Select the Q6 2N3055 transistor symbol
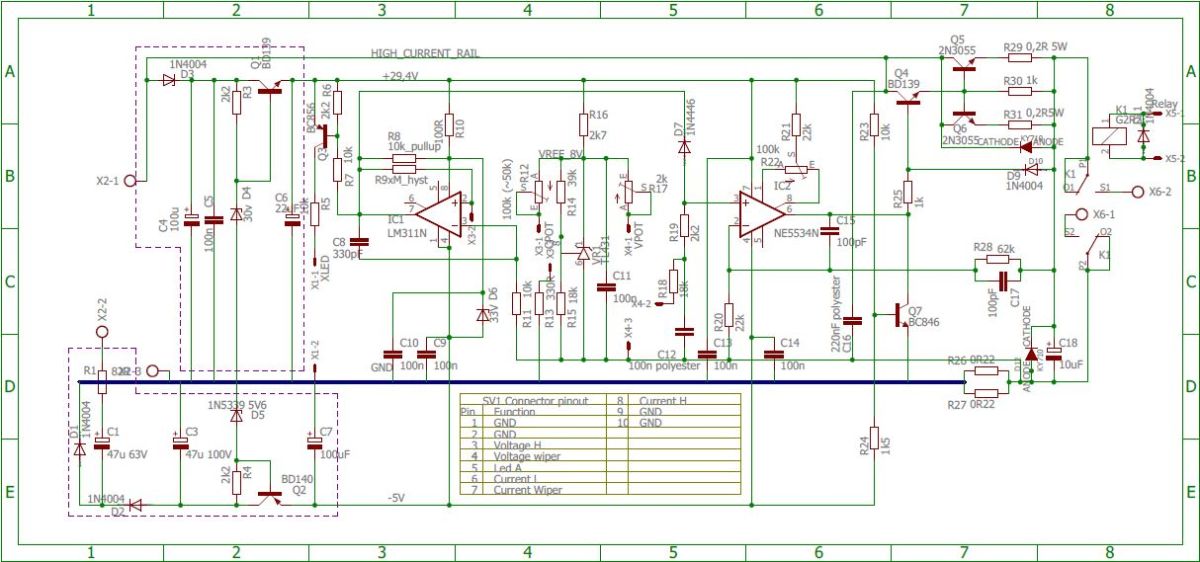 (x=964, y=117)
